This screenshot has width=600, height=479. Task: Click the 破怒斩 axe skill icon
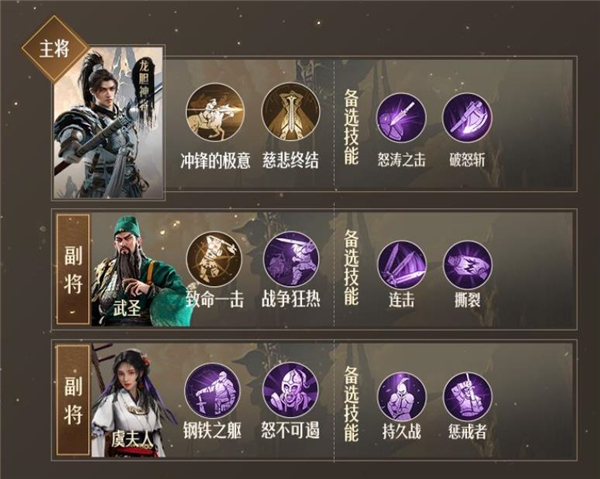[467, 118]
